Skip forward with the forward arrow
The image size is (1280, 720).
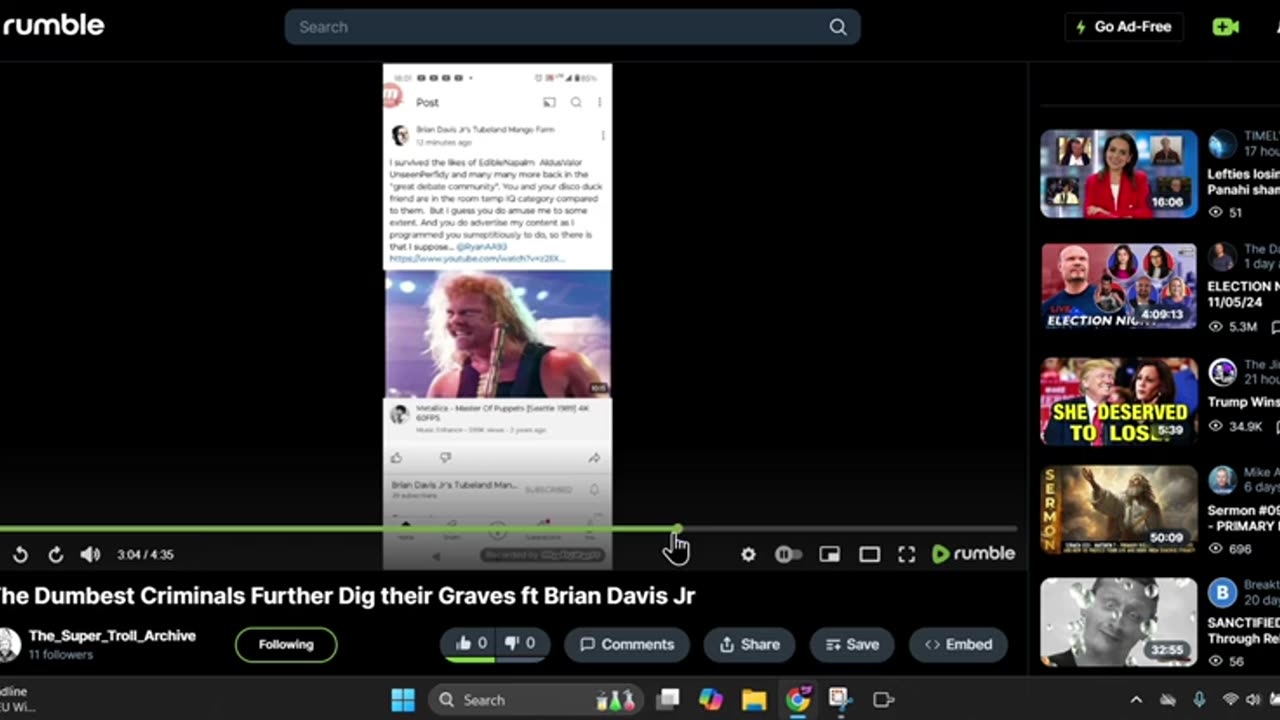pyautogui.click(x=56, y=554)
